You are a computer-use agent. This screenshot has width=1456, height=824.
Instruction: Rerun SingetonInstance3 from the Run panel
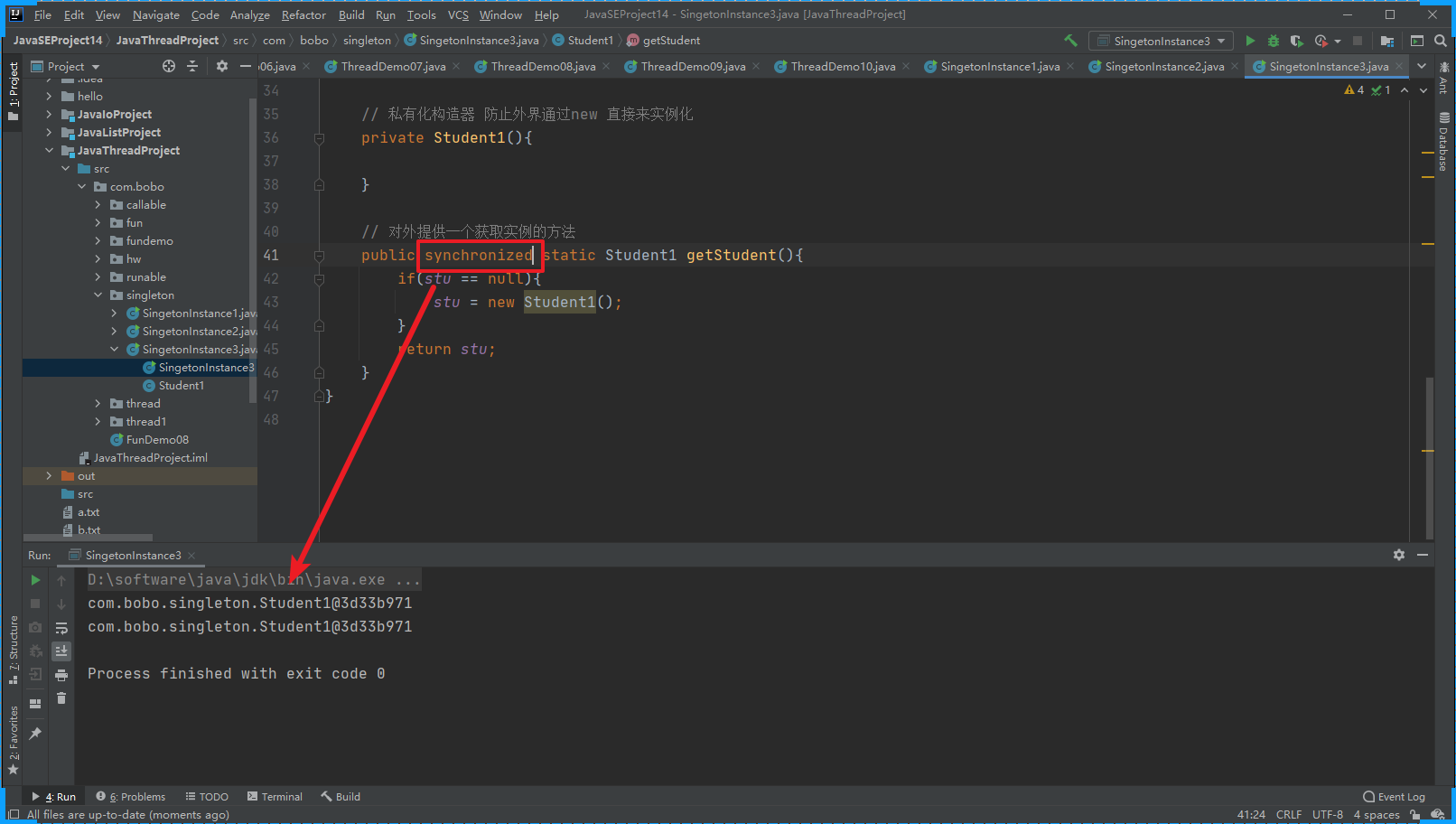pos(35,580)
